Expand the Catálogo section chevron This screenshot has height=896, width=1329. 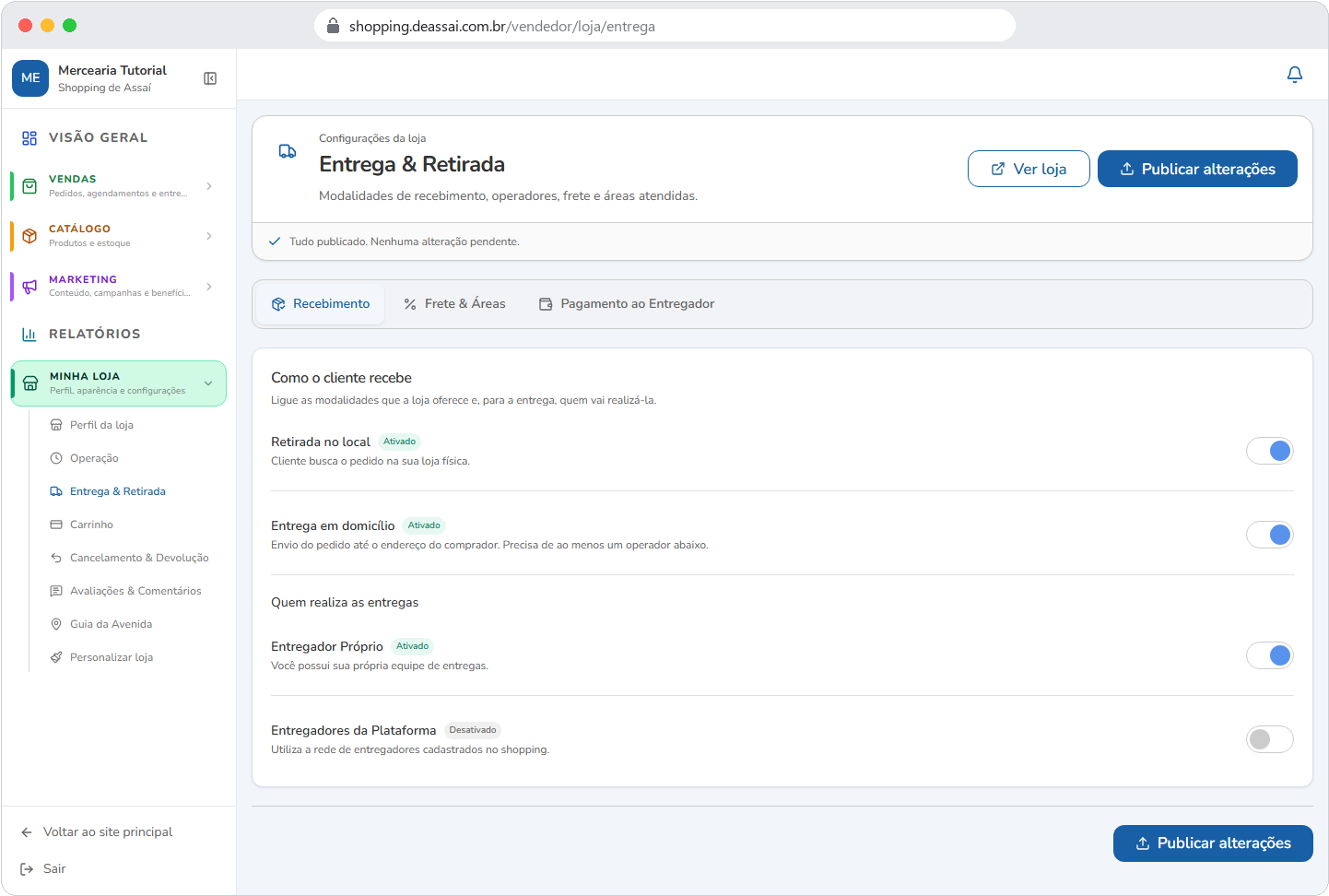(x=209, y=236)
